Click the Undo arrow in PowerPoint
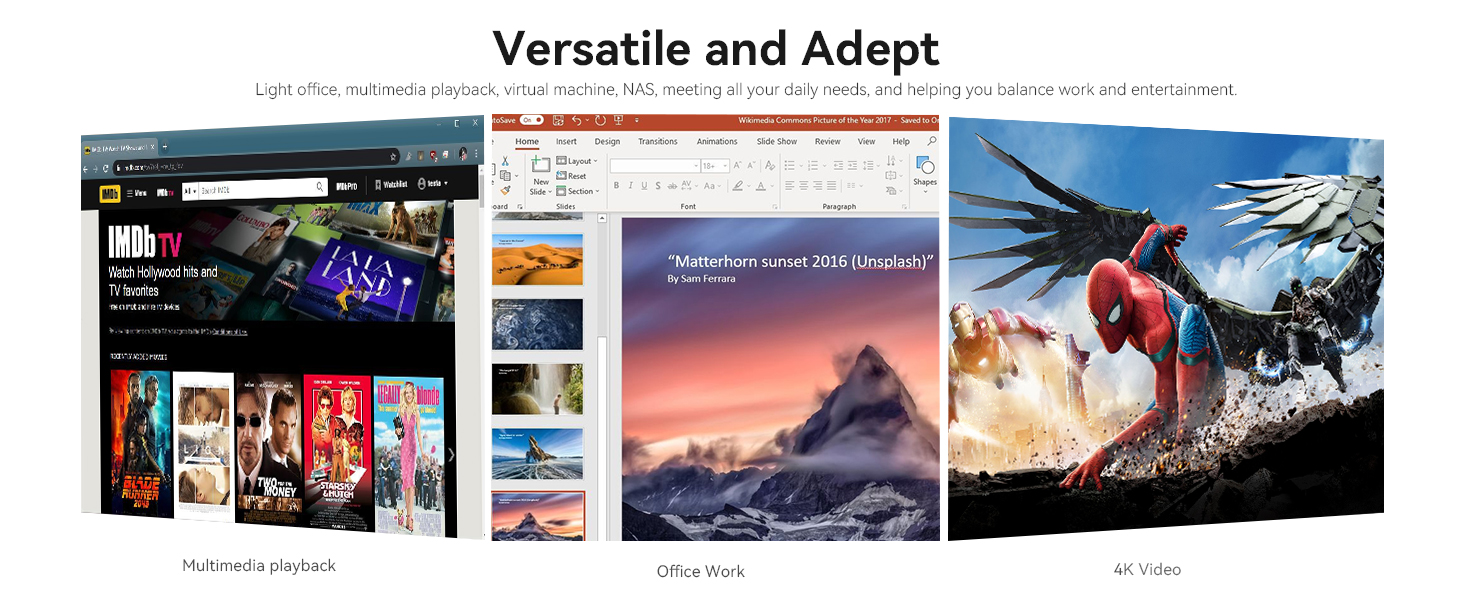 point(577,121)
